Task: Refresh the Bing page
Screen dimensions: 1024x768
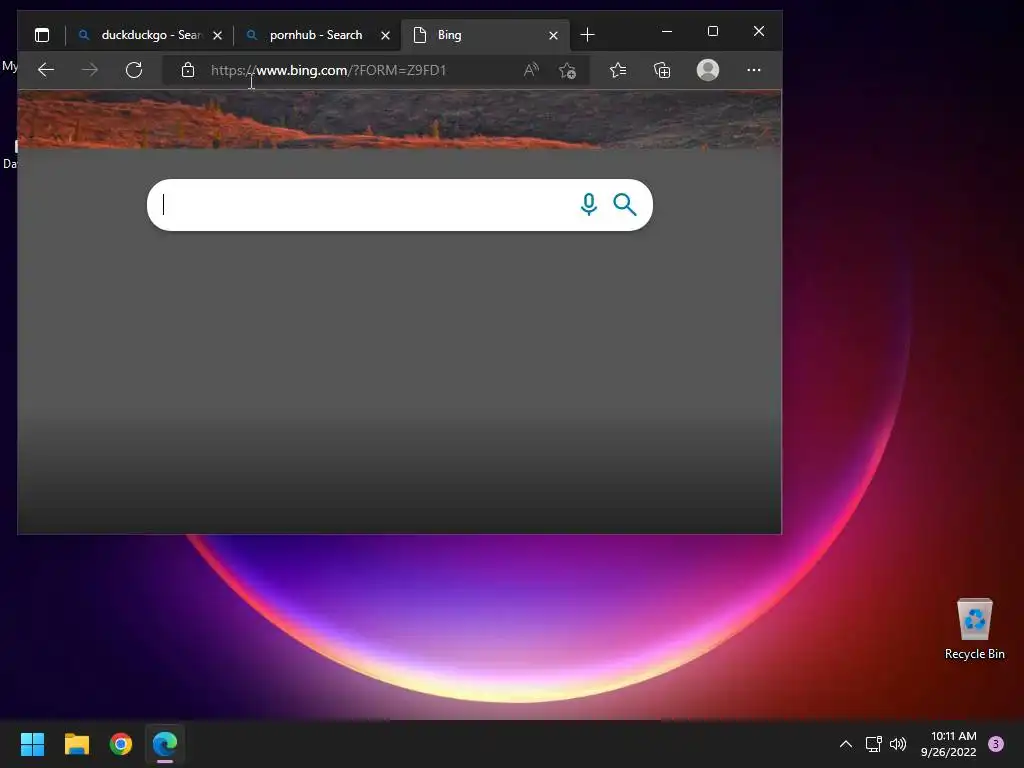Action: [134, 70]
